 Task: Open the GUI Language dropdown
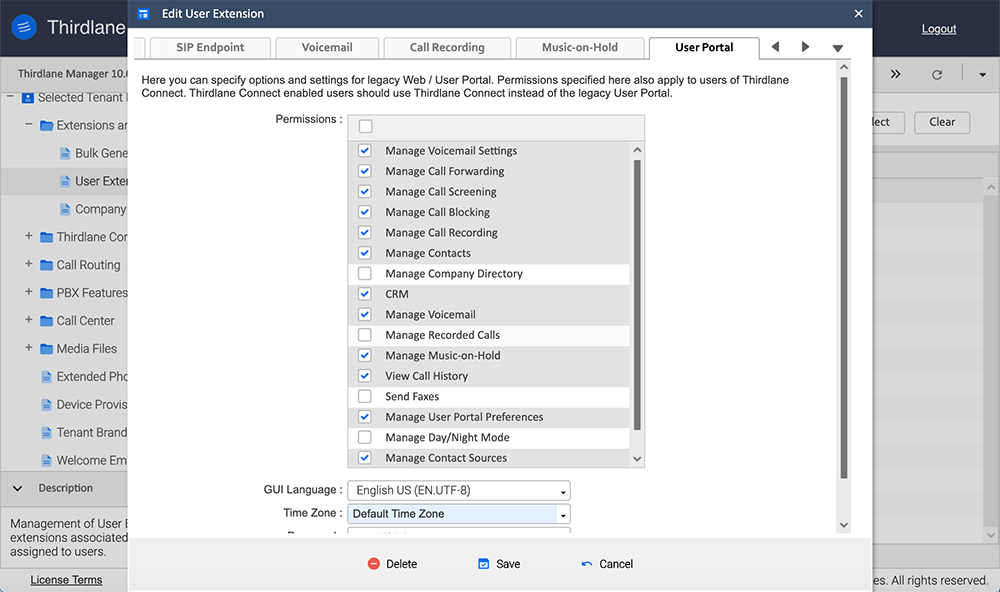[561, 490]
